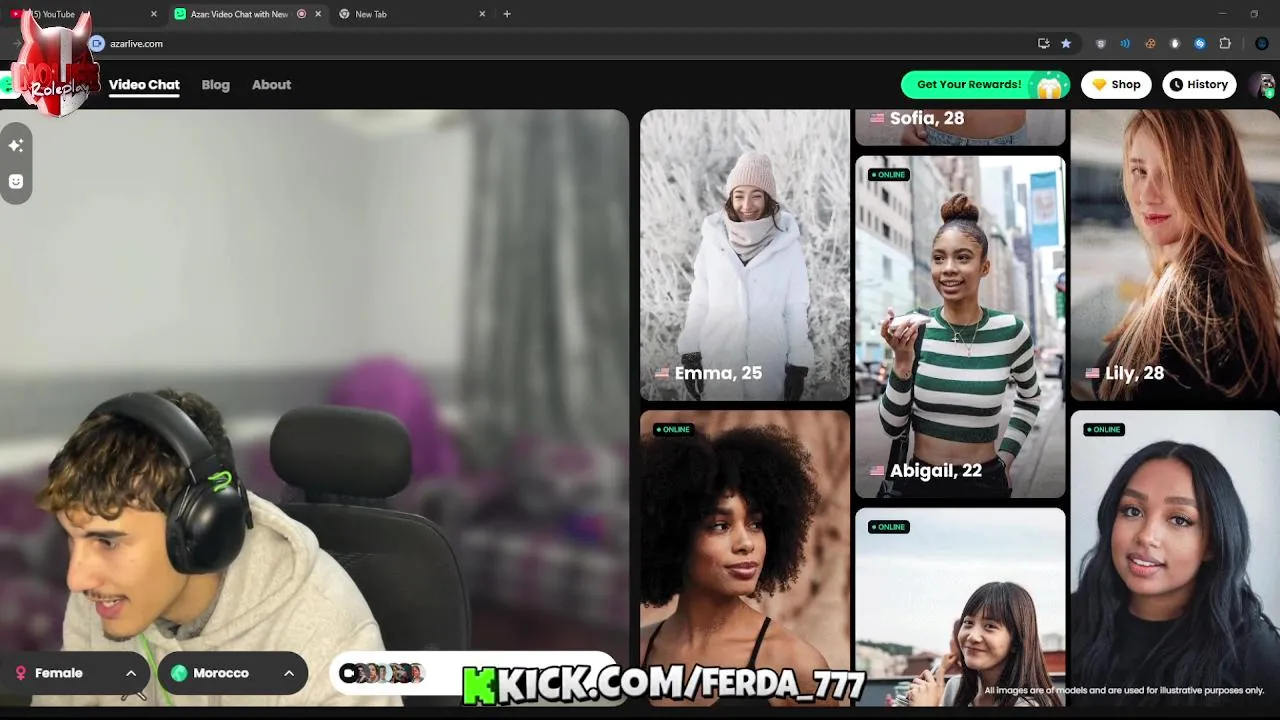The image size is (1280, 720).
Task: Click the gift box icon on Rewards button
Action: (x=1049, y=87)
